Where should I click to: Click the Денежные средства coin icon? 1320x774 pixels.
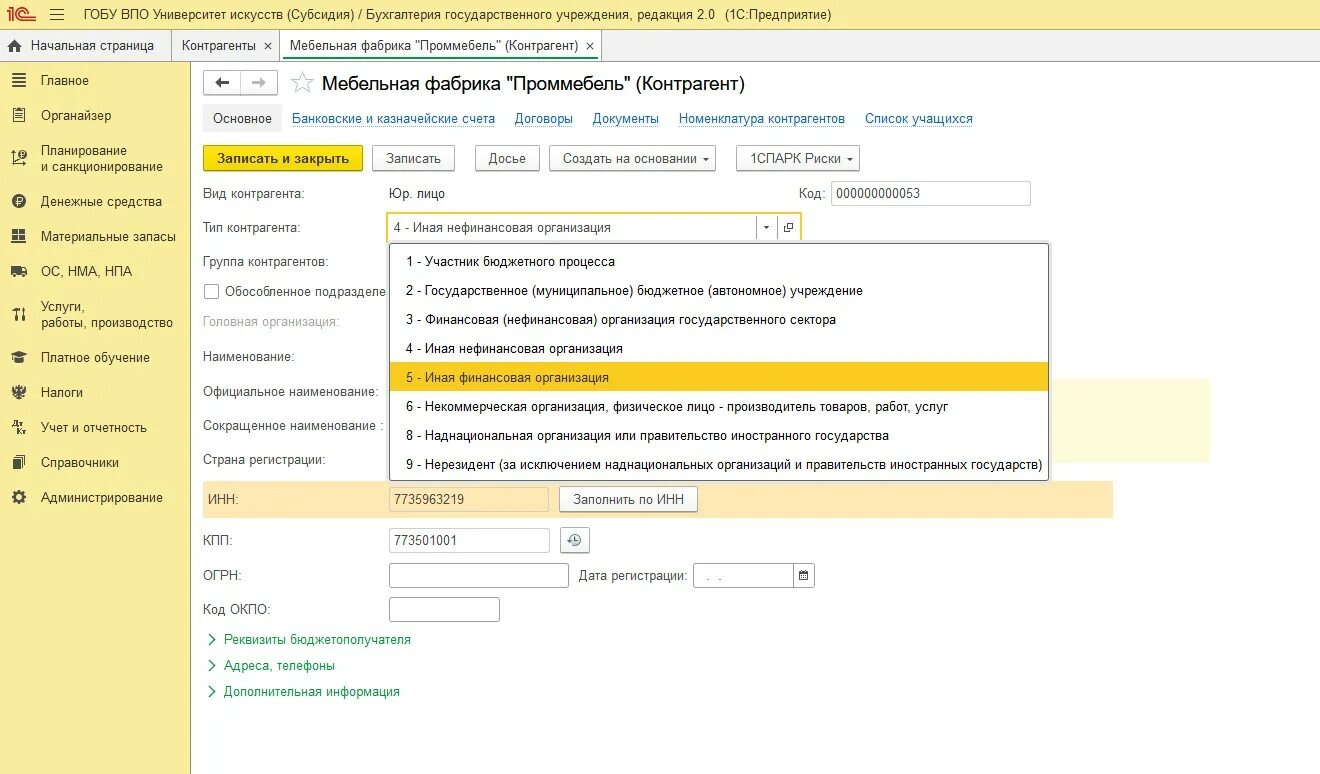pyautogui.click(x=19, y=202)
